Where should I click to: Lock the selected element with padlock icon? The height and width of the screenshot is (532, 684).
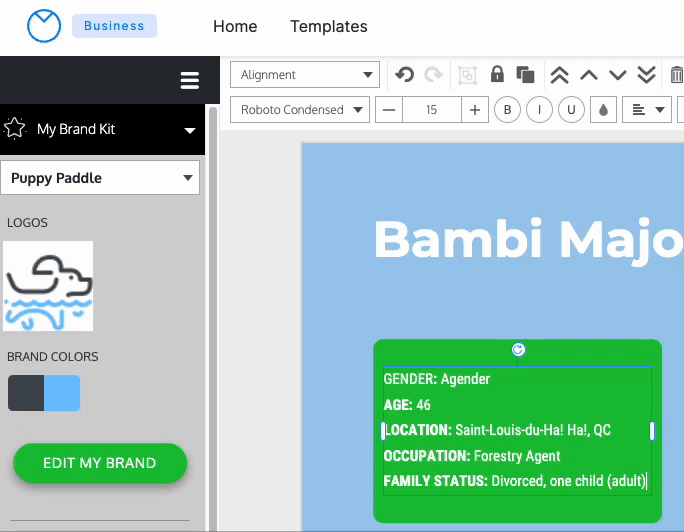point(496,75)
